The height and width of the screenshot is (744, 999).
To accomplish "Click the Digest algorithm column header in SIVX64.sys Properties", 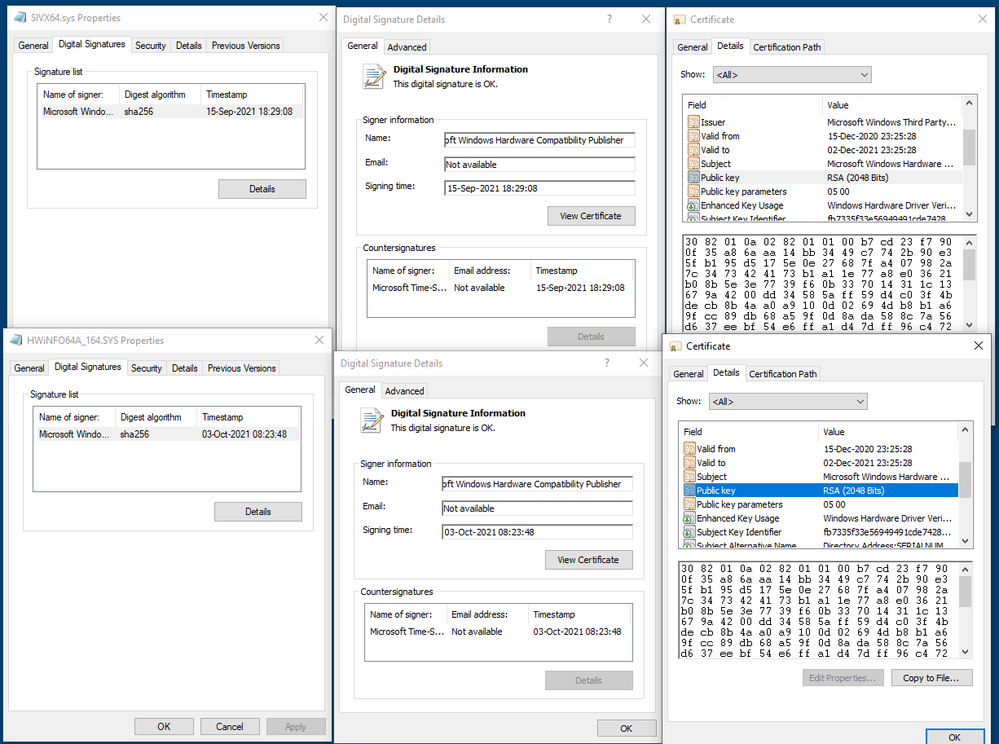I will [x=160, y=94].
